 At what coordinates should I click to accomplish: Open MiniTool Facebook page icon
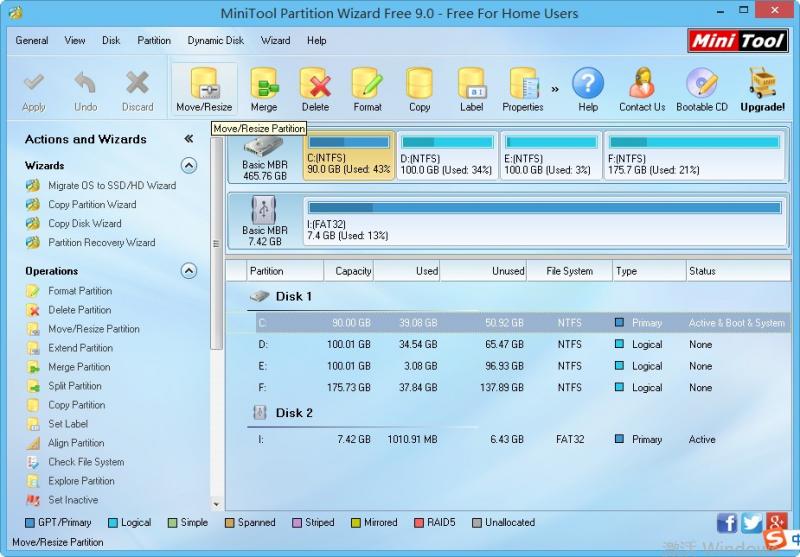[727, 523]
